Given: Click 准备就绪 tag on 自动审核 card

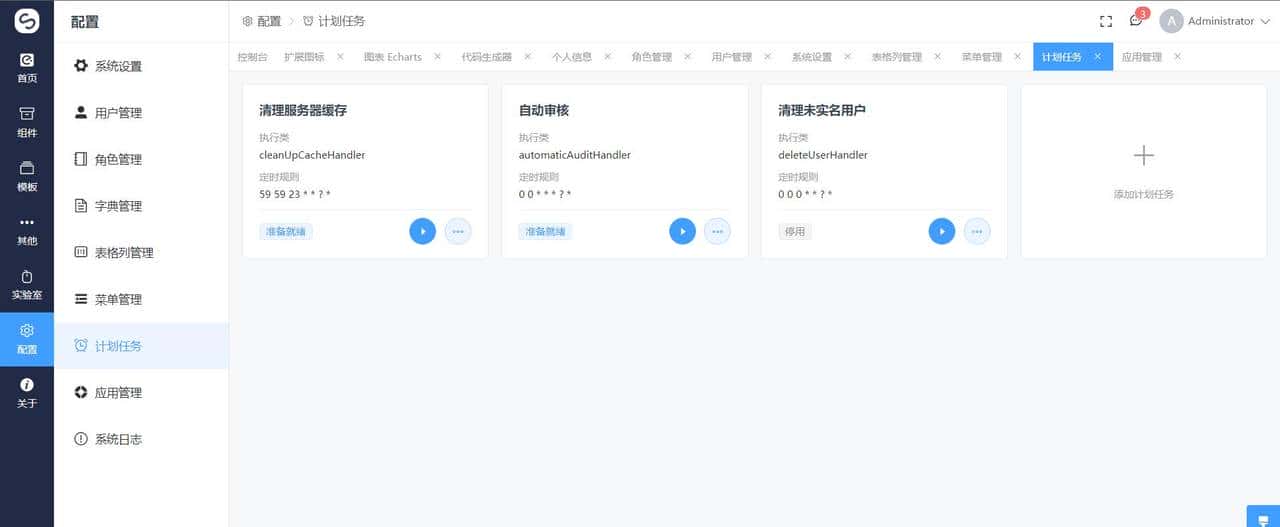Looking at the screenshot, I should coord(545,231).
